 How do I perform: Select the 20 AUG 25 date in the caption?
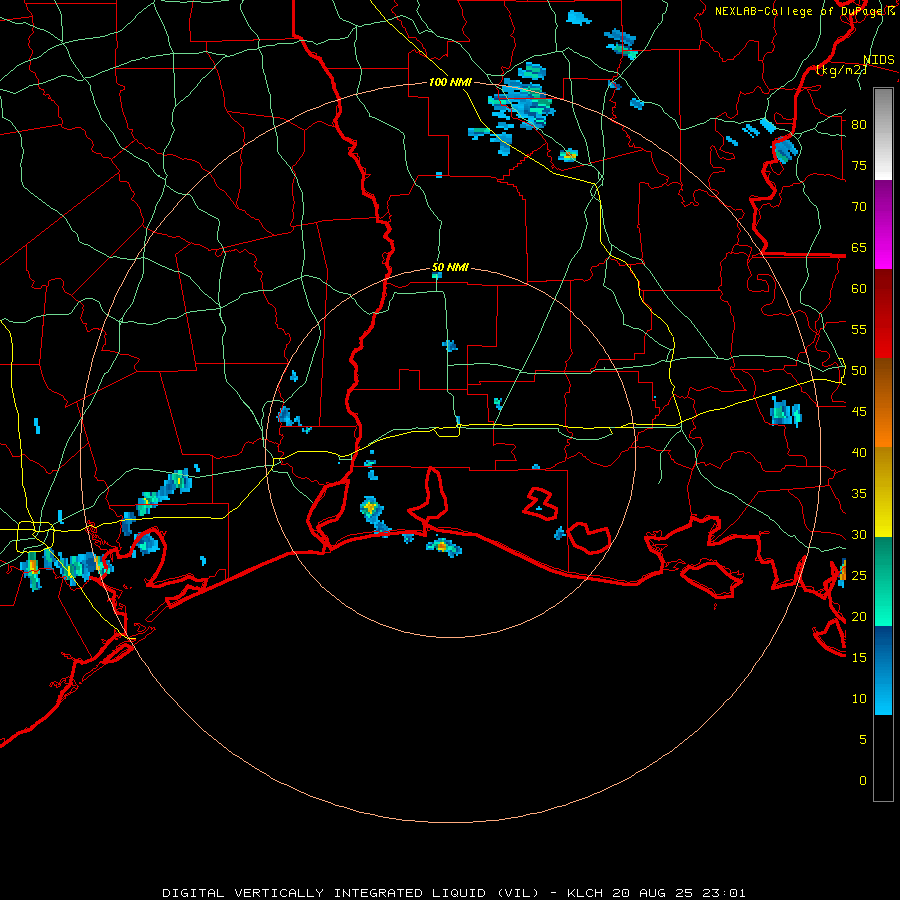click(x=653, y=893)
